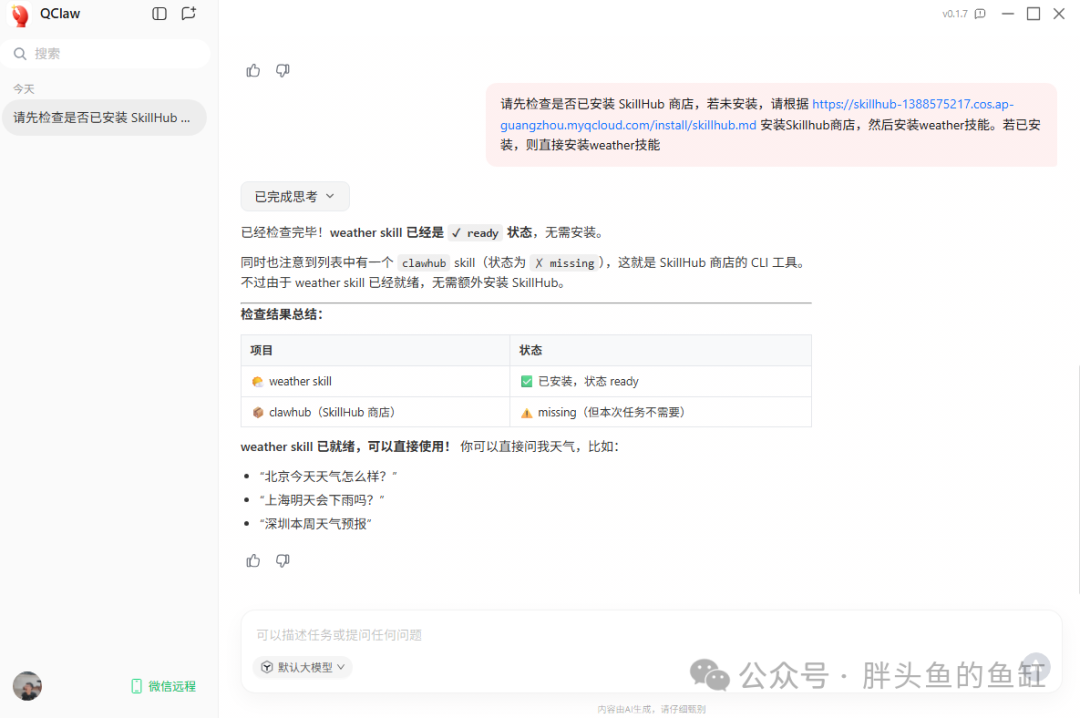Open the skillhub.md install link
This screenshot has width=1080, height=718.
click(x=757, y=114)
